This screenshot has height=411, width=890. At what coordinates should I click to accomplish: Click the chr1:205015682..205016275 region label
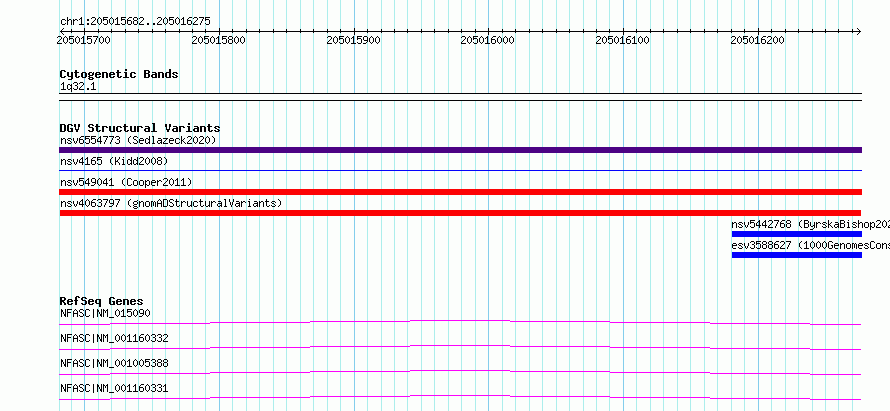pyautogui.click(x=135, y=22)
